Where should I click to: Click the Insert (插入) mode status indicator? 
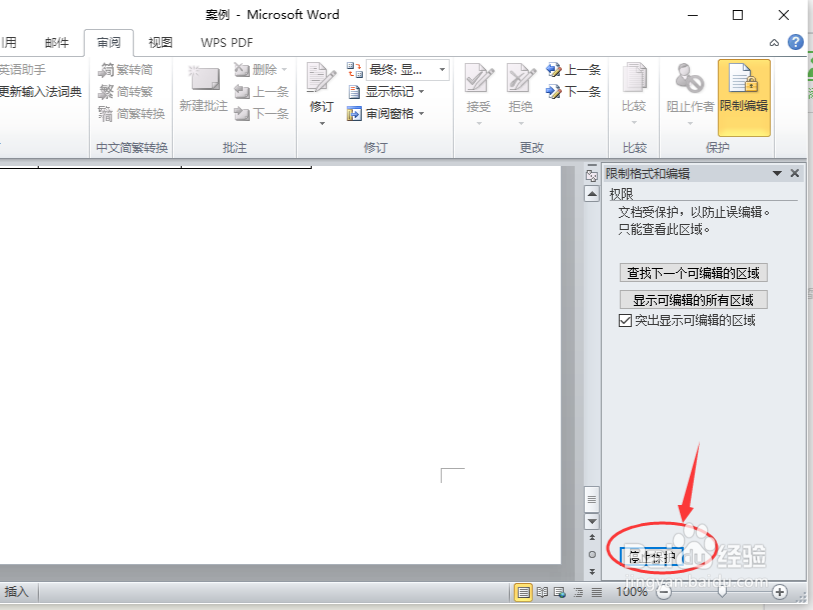[x=16, y=592]
